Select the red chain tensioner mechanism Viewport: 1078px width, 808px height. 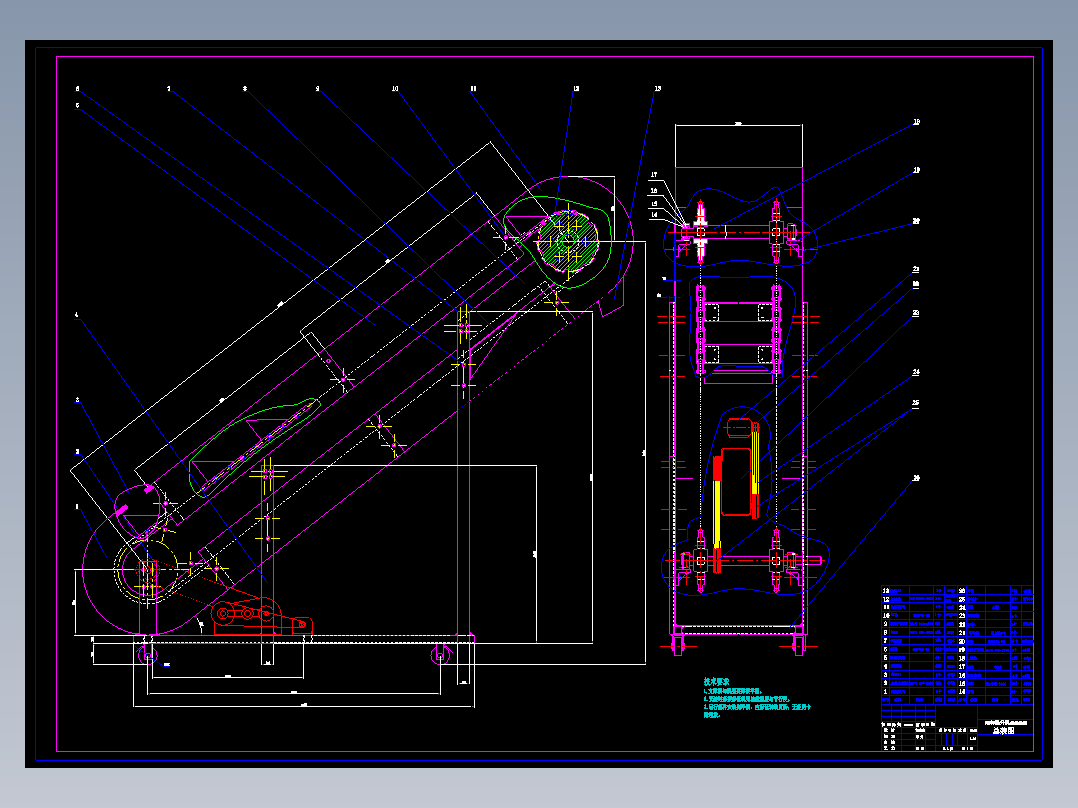coord(261,617)
